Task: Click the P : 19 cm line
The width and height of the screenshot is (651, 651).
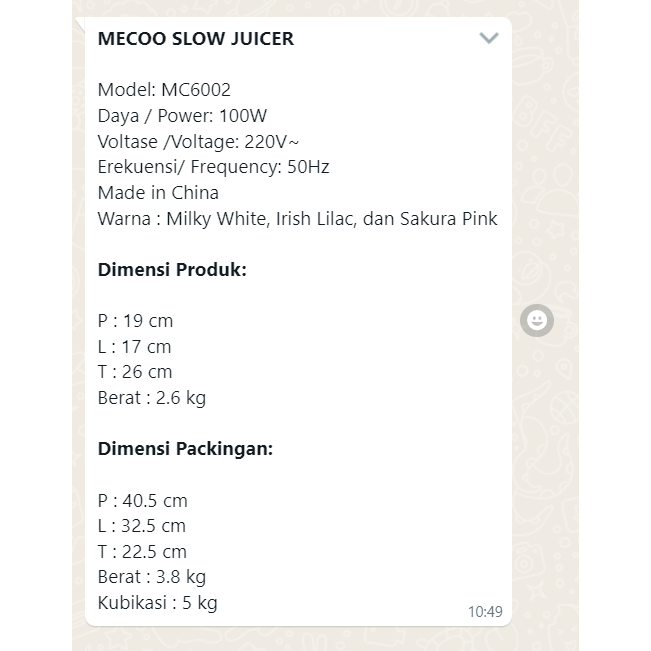Action: coord(135,321)
